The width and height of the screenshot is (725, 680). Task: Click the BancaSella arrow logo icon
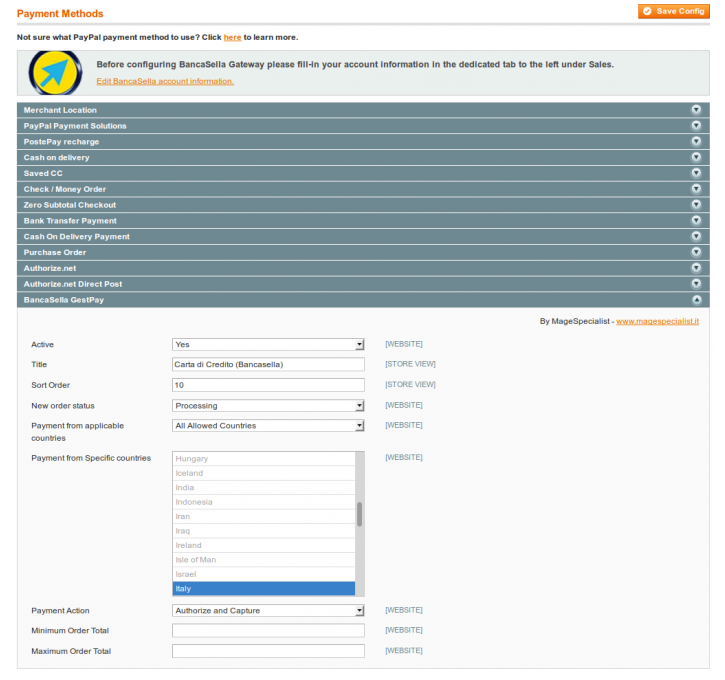coord(55,73)
